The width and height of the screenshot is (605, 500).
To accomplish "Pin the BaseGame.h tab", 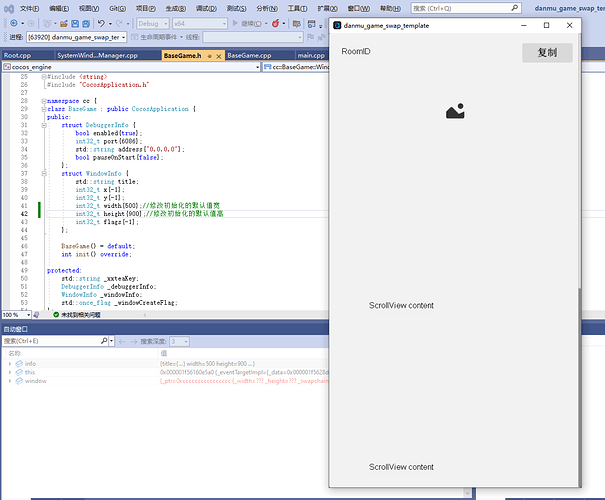I will coord(207,55).
